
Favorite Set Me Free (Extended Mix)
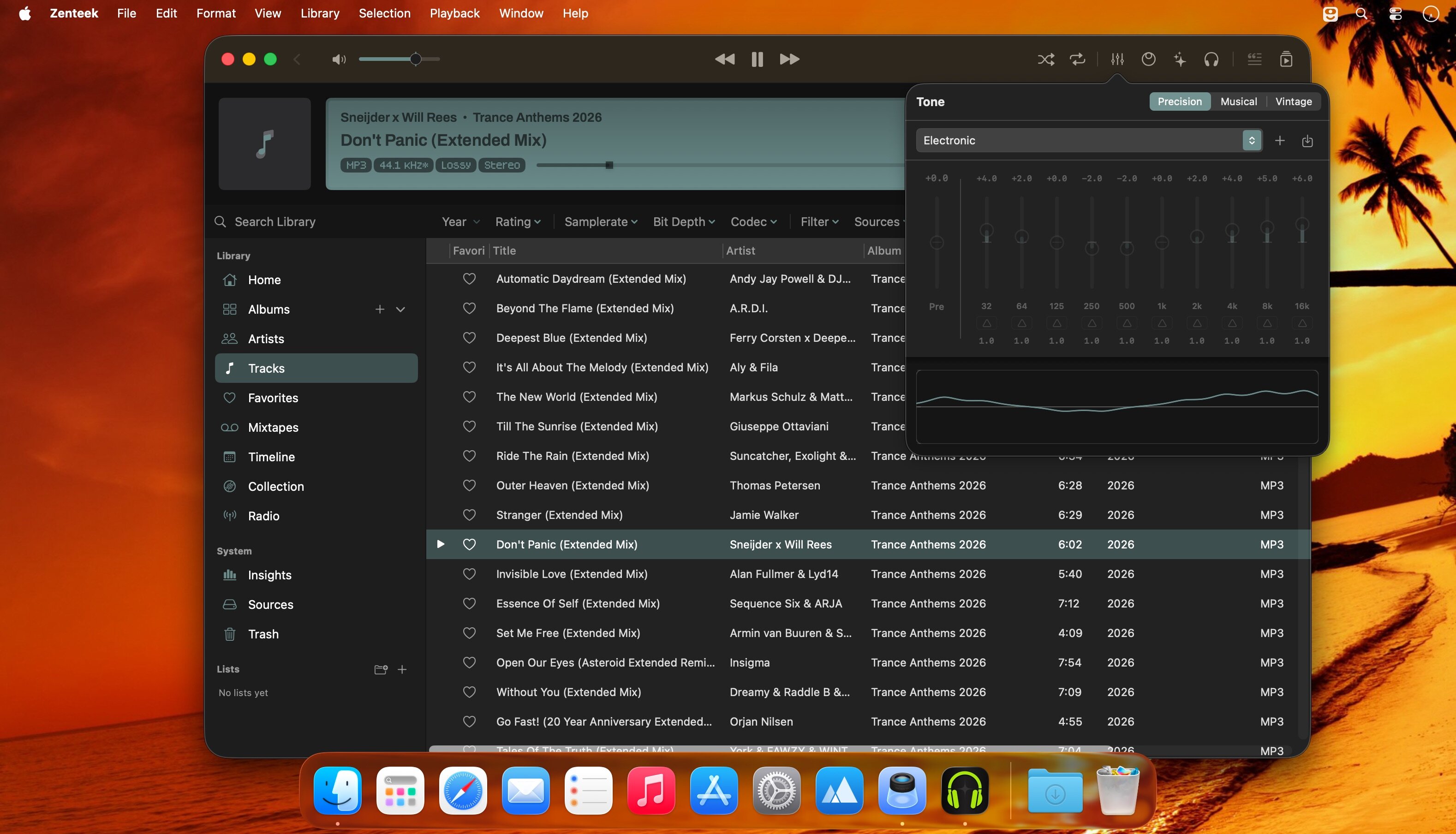click(469, 632)
